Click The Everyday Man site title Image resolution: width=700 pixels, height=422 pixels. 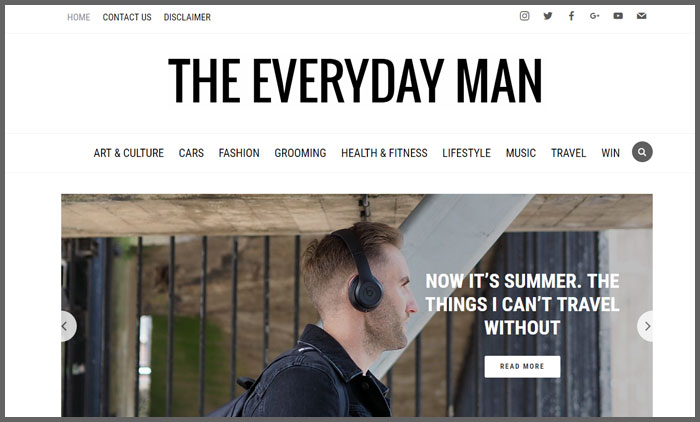pyautogui.click(x=355, y=81)
